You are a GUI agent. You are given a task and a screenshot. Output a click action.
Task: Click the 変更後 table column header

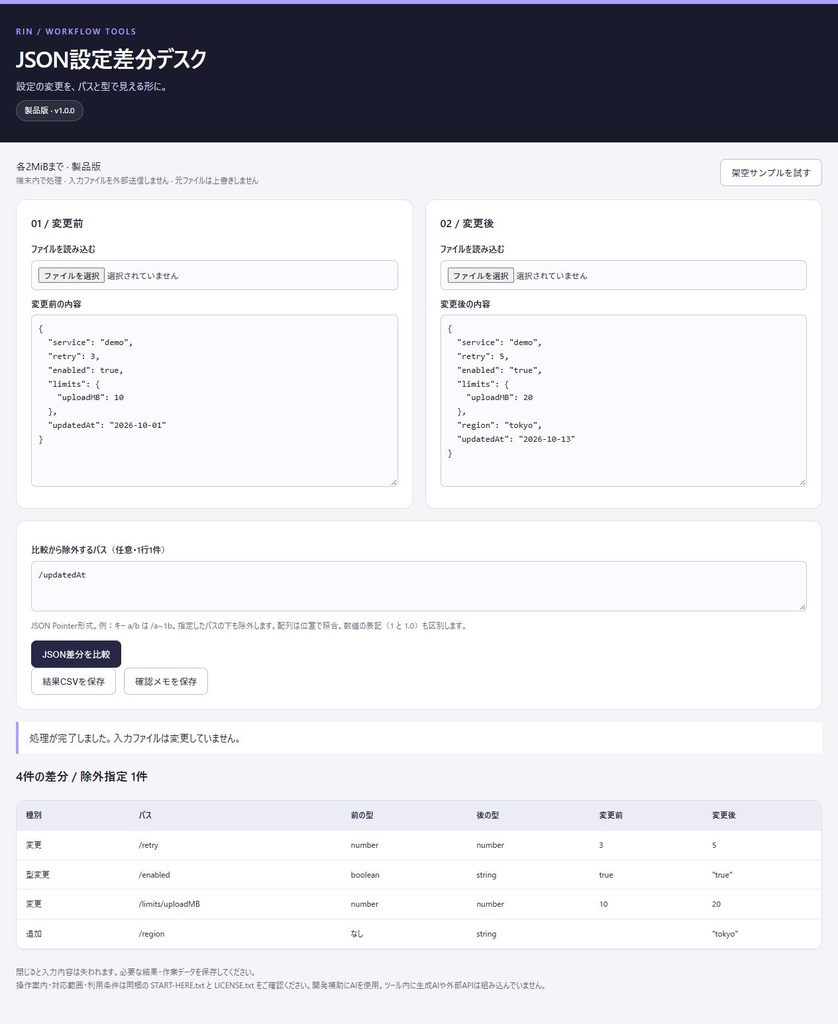tap(724, 815)
